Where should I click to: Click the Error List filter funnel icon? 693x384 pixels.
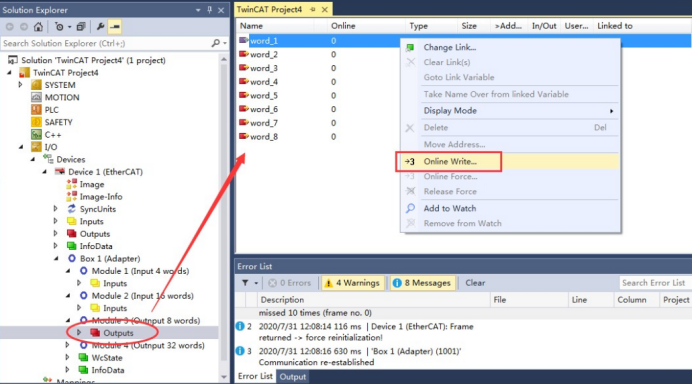click(245, 283)
